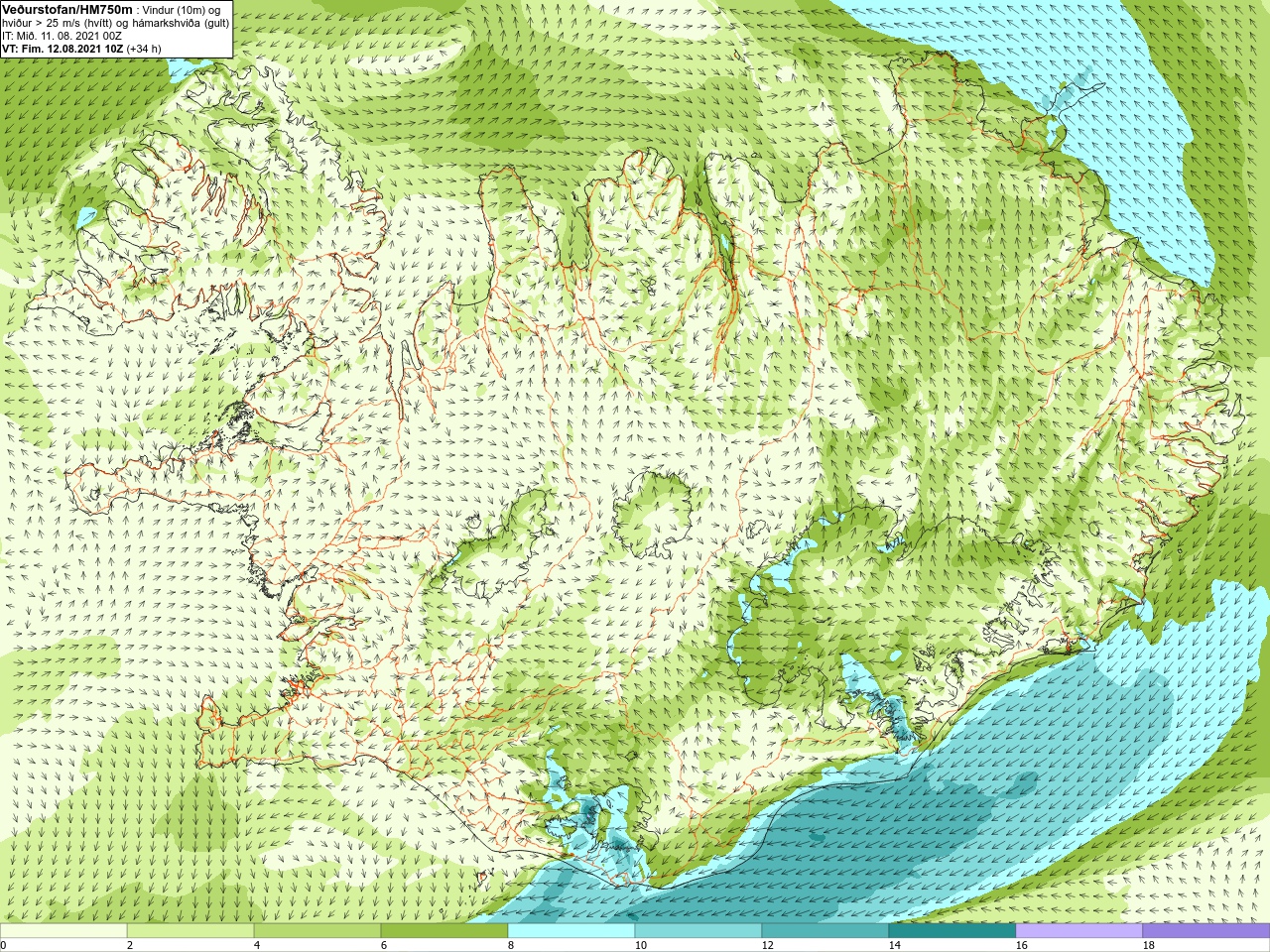The image size is (1270, 952).
Task: Click the medium green 4–6 m/s legend swatch
Action: coord(317,931)
